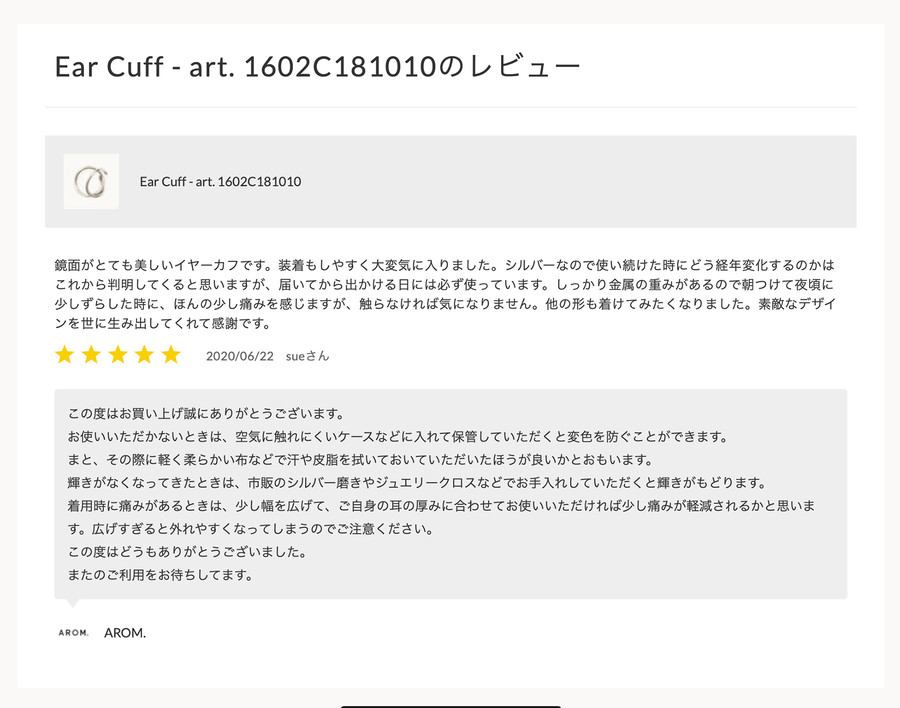The width and height of the screenshot is (900, 708).
Task: Open the AROM. shop name link
Action: [125, 633]
